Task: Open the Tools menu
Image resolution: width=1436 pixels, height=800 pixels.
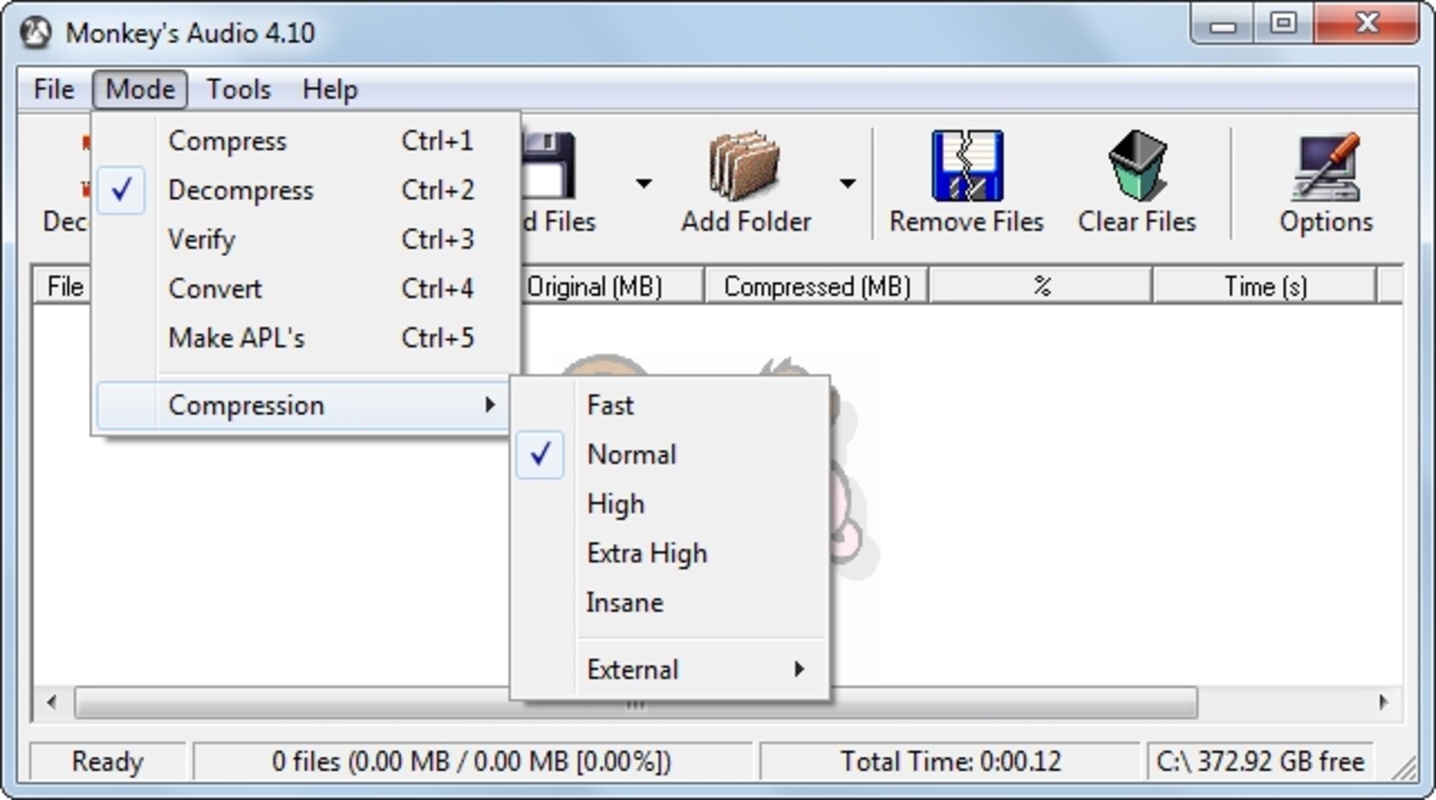Action: pos(238,89)
